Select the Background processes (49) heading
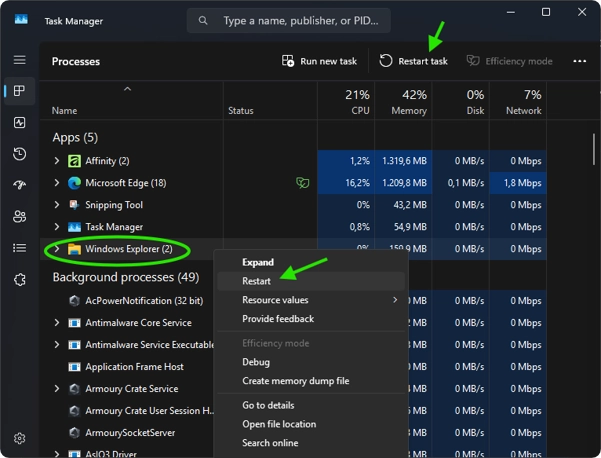This screenshot has width=601, height=458. [x=126, y=277]
